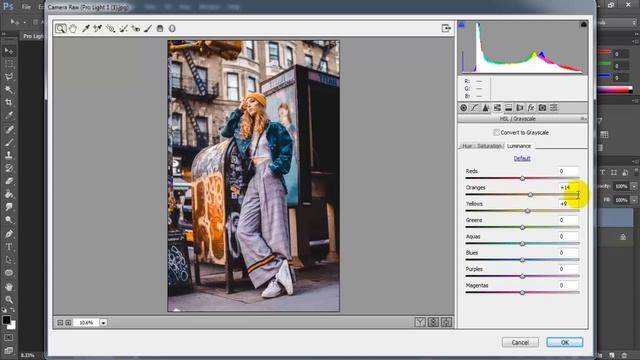Click the foreground color swatch in Photoshop
The image size is (640, 360).
click(6, 320)
